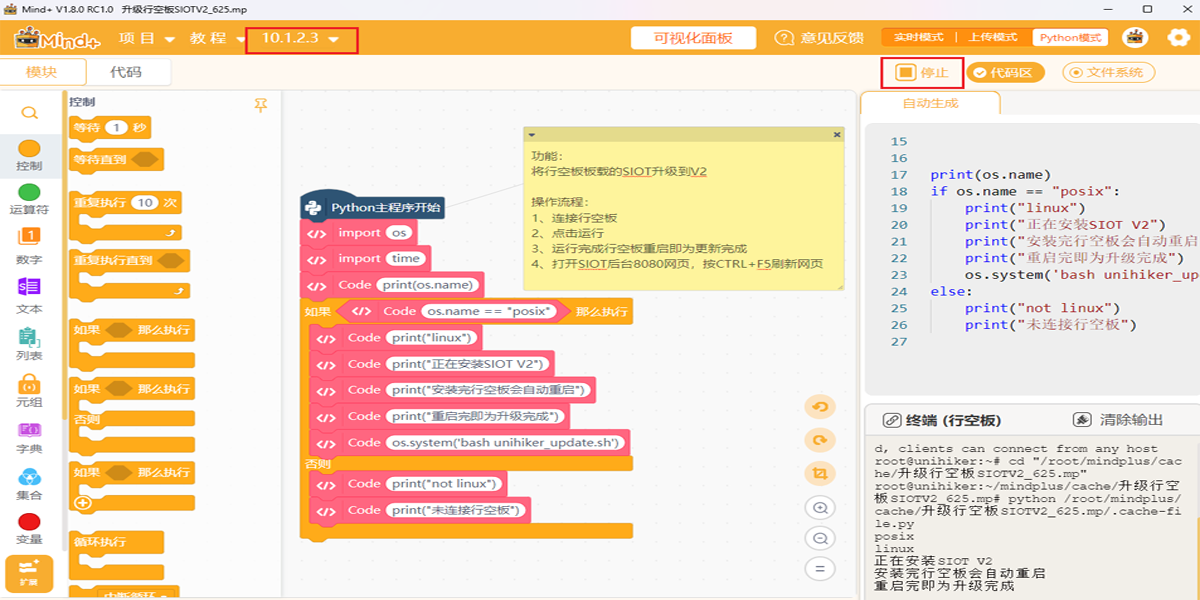Zoom in using the magnifier plus icon
Viewport: 1200px width, 600px height.
click(x=820, y=507)
